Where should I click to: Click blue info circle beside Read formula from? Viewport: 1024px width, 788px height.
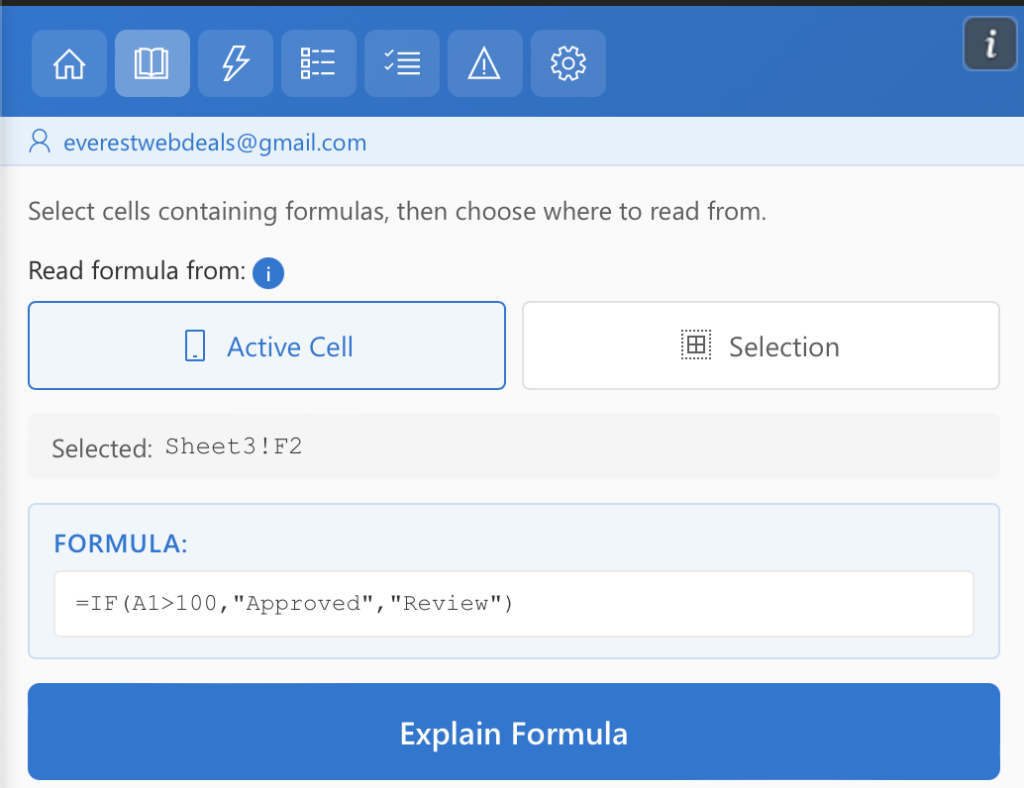268,272
